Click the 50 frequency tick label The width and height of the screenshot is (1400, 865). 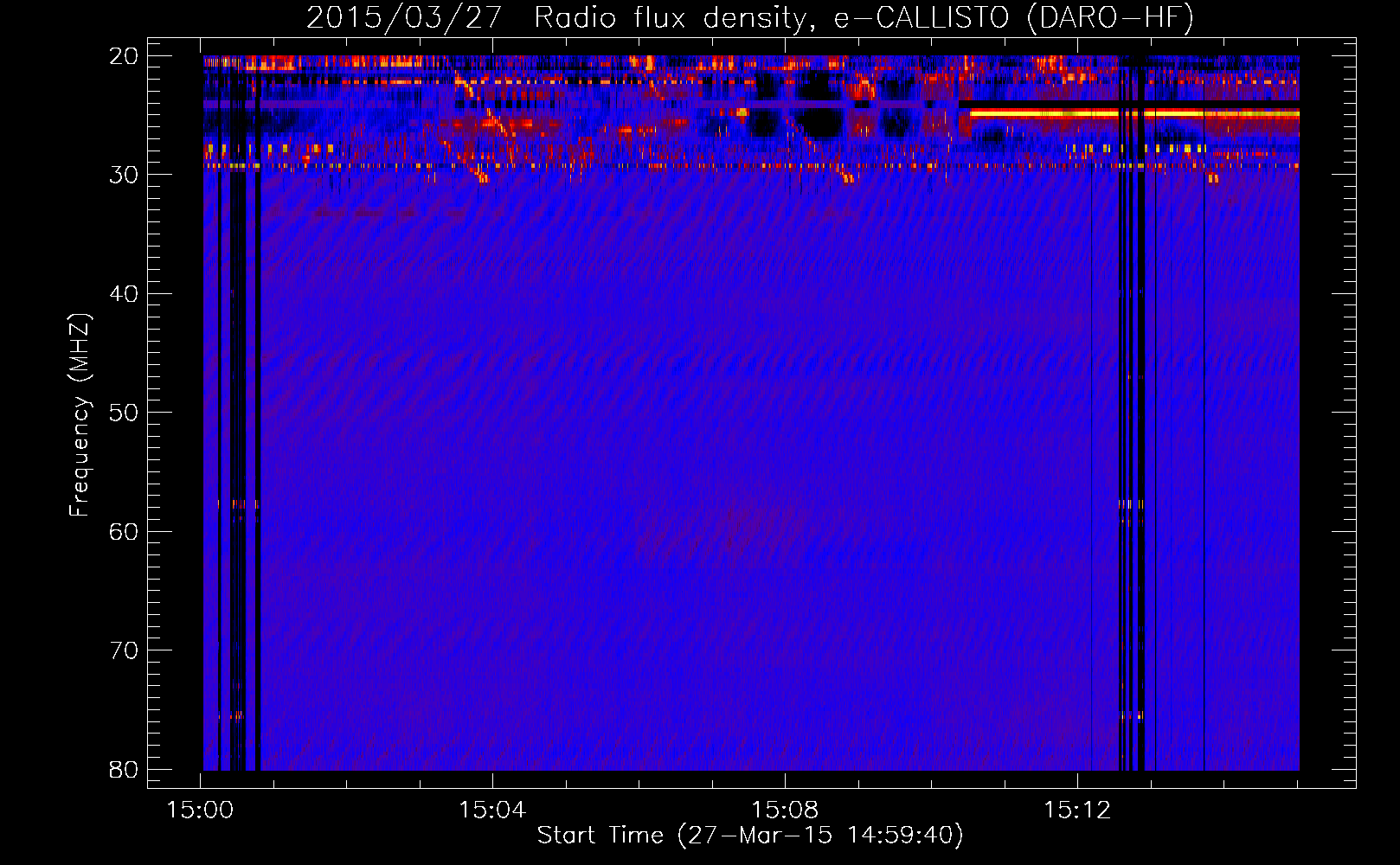pos(124,413)
